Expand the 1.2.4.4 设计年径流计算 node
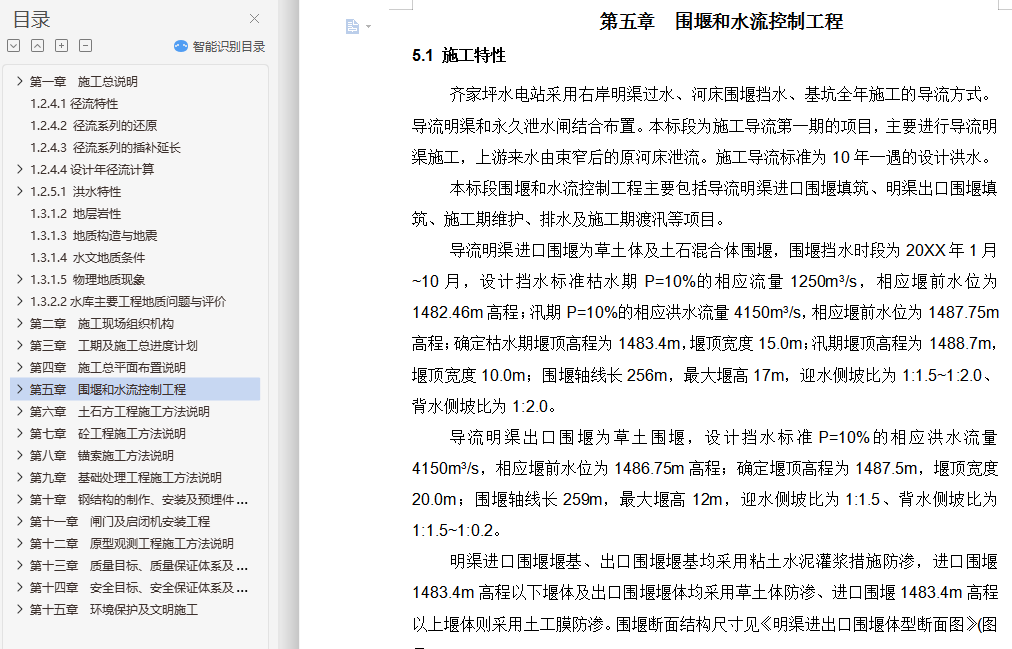1012x649 pixels. [19, 169]
